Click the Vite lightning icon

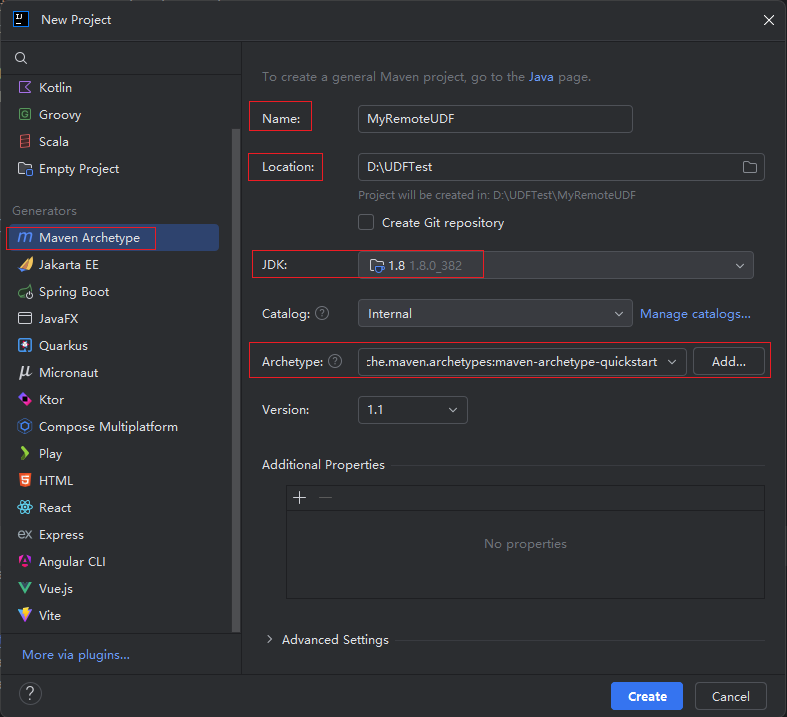(25, 615)
